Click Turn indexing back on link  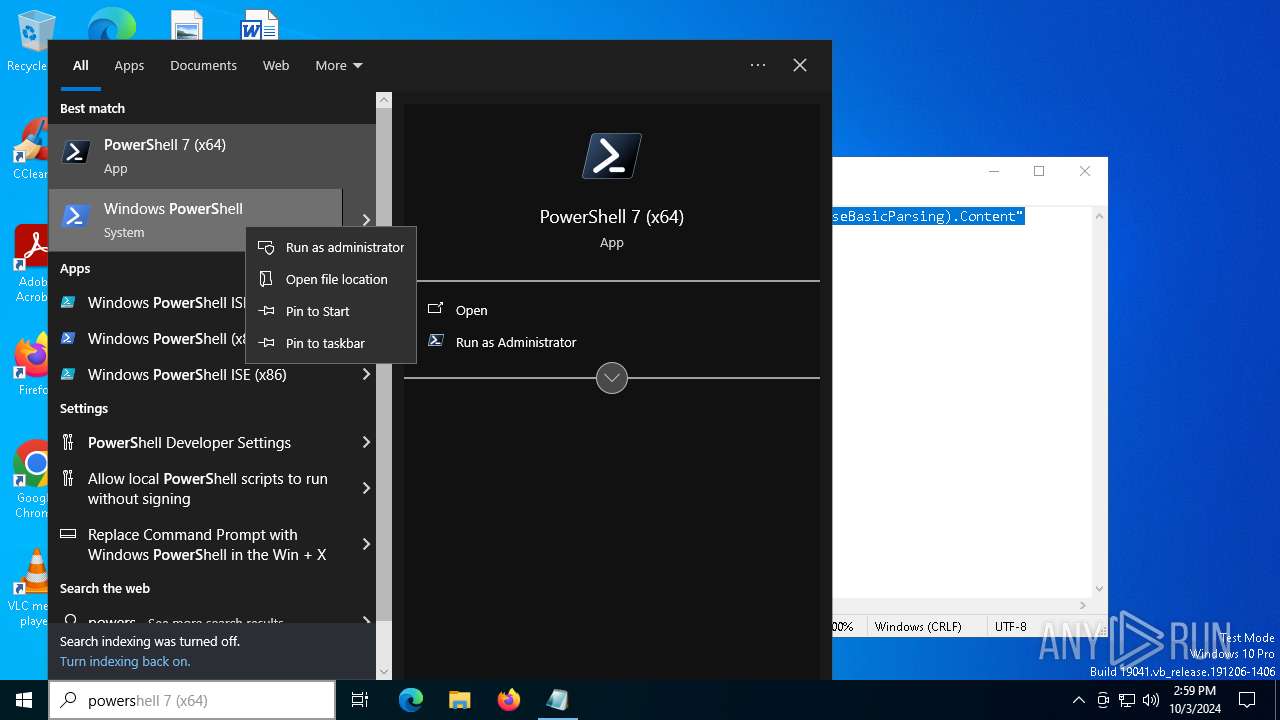point(125,661)
